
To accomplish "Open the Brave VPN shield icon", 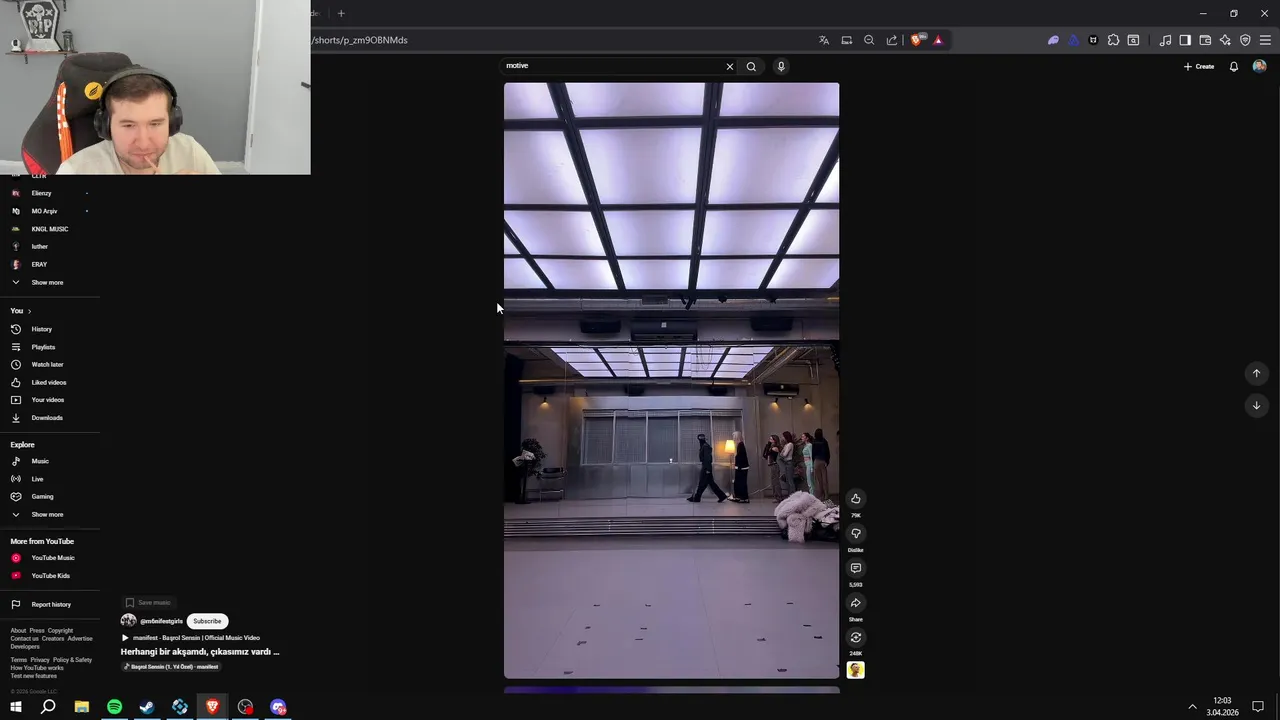I will [x=1245, y=40].
